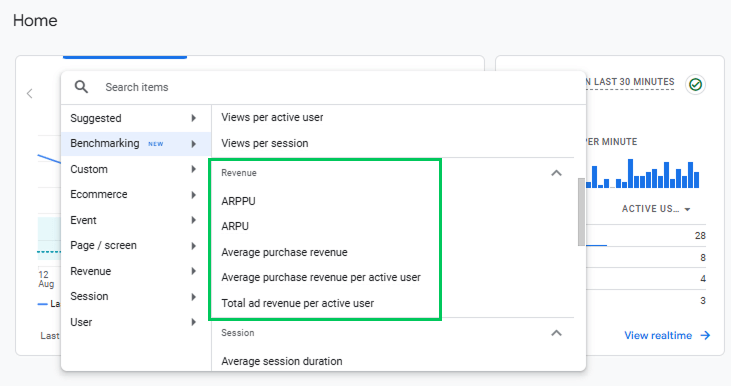Collapse the Revenue metrics section
Image resolution: width=731 pixels, height=386 pixels.
[x=556, y=173]
